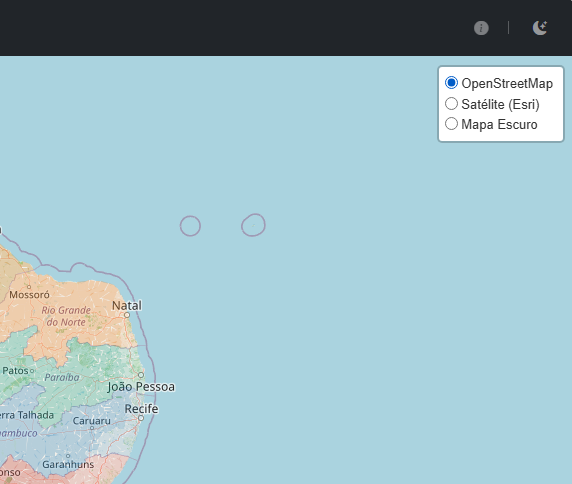This screenshot has height=484, width=572.
Task: Click the Rio Grande do Norte label
Action: coord(66,316)
